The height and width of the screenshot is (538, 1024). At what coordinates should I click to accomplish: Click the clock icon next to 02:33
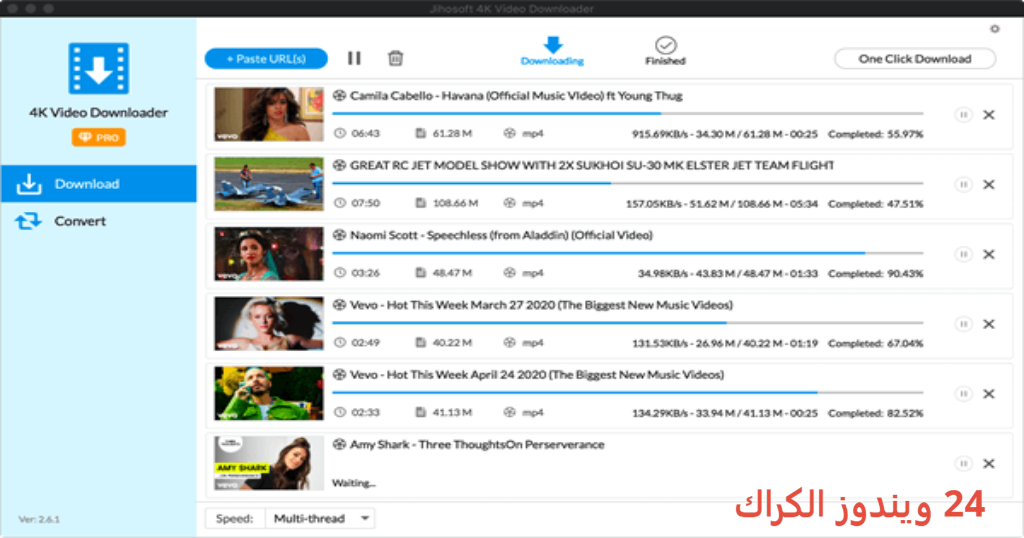(x=340, y=413)
